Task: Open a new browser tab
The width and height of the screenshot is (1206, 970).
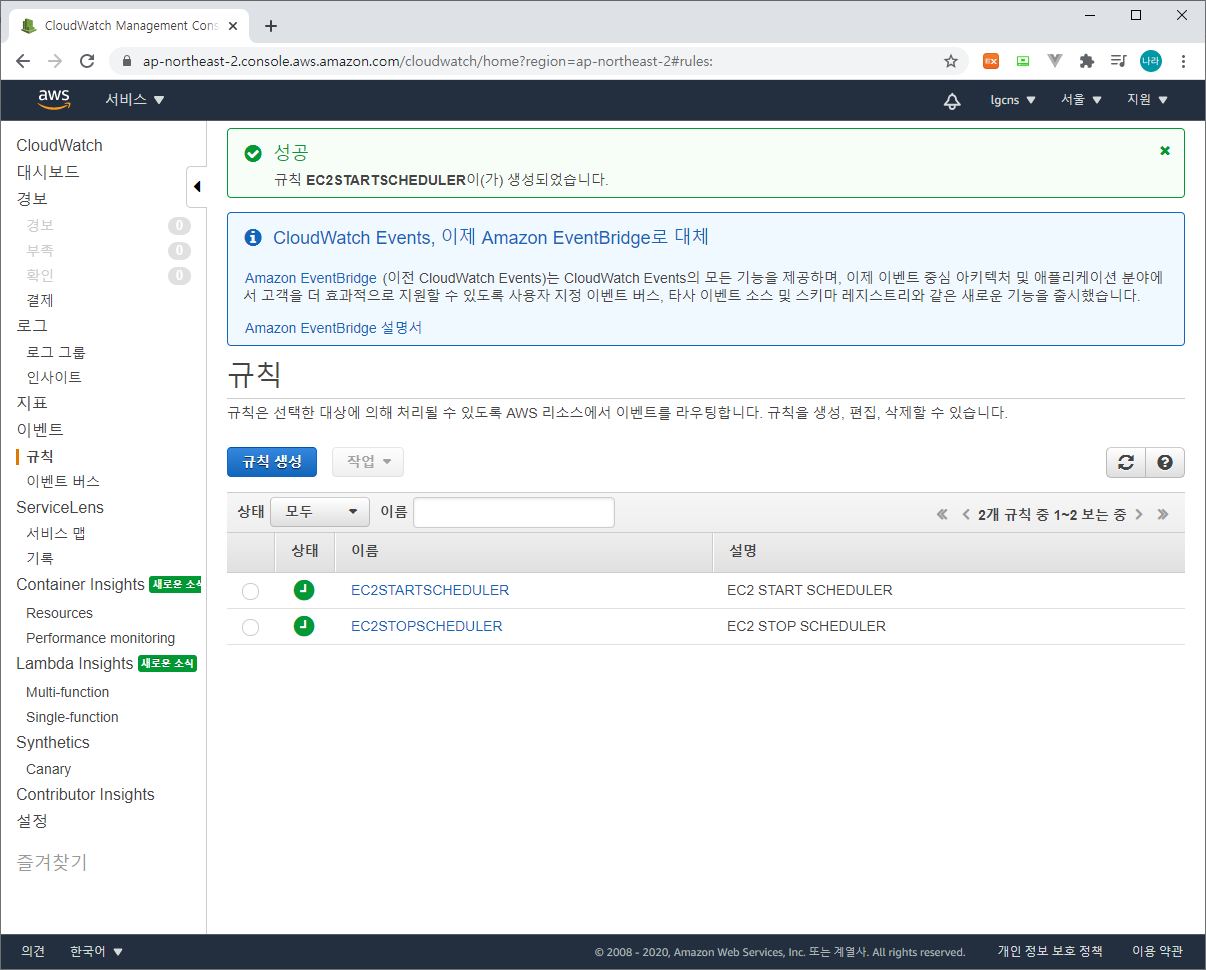Action: (x=270, y=26)
